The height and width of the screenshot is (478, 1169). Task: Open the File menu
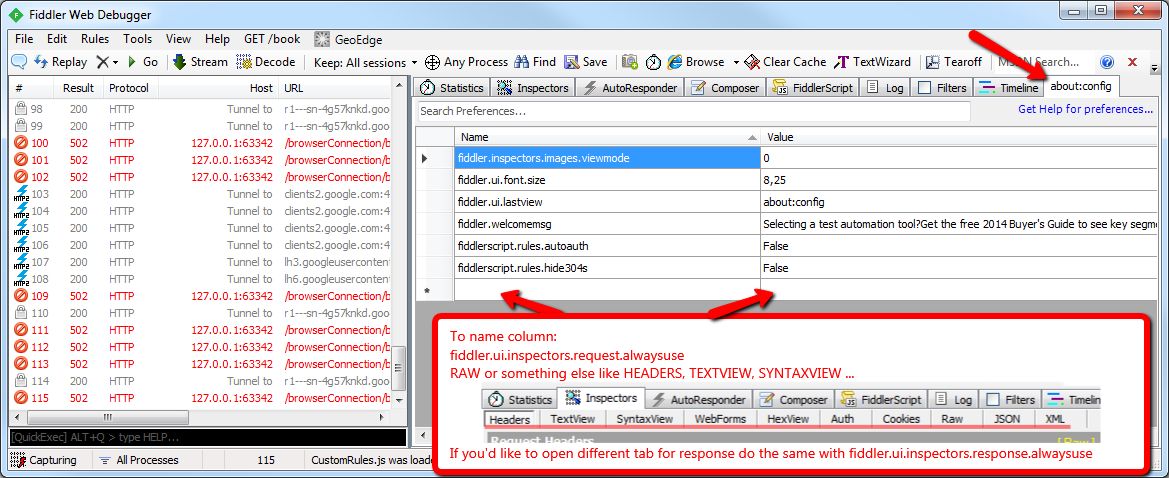(x=24, y=39)
